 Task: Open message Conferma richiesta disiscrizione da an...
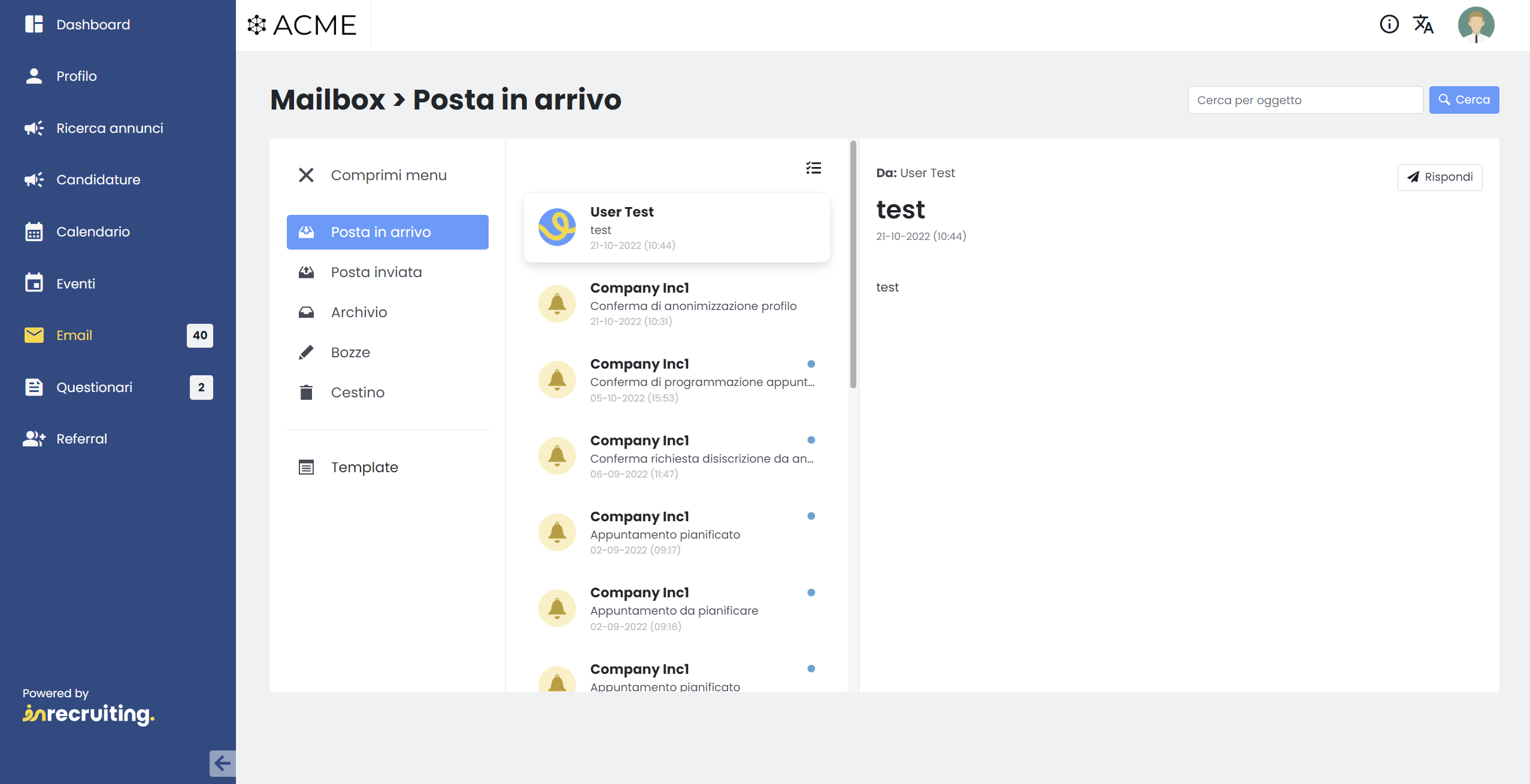coord(677,456)
